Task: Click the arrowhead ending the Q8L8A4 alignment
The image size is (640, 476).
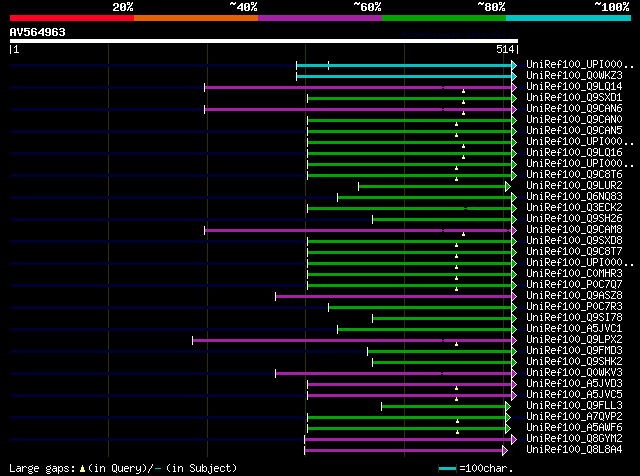Action: click(505, 451)
